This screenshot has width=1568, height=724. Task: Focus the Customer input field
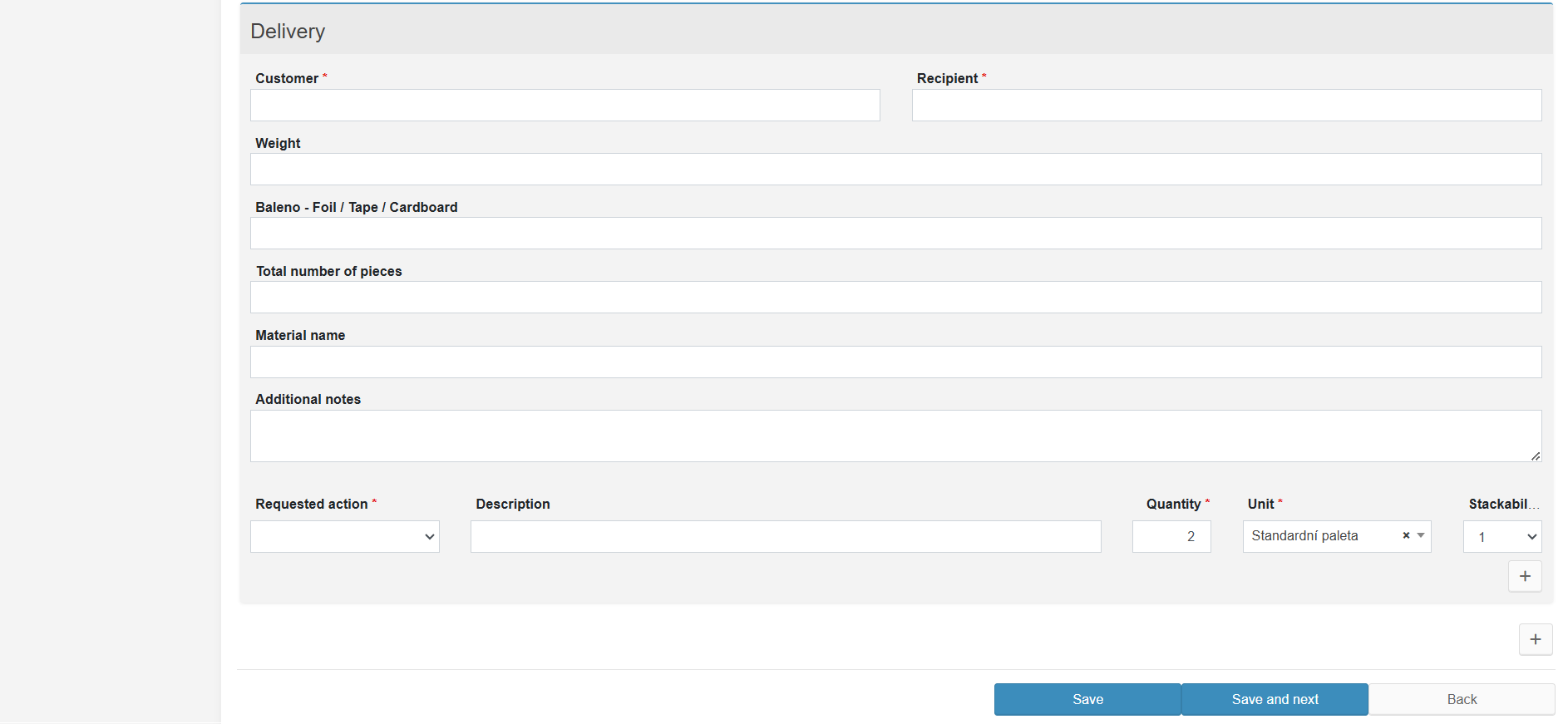point(565,106)
